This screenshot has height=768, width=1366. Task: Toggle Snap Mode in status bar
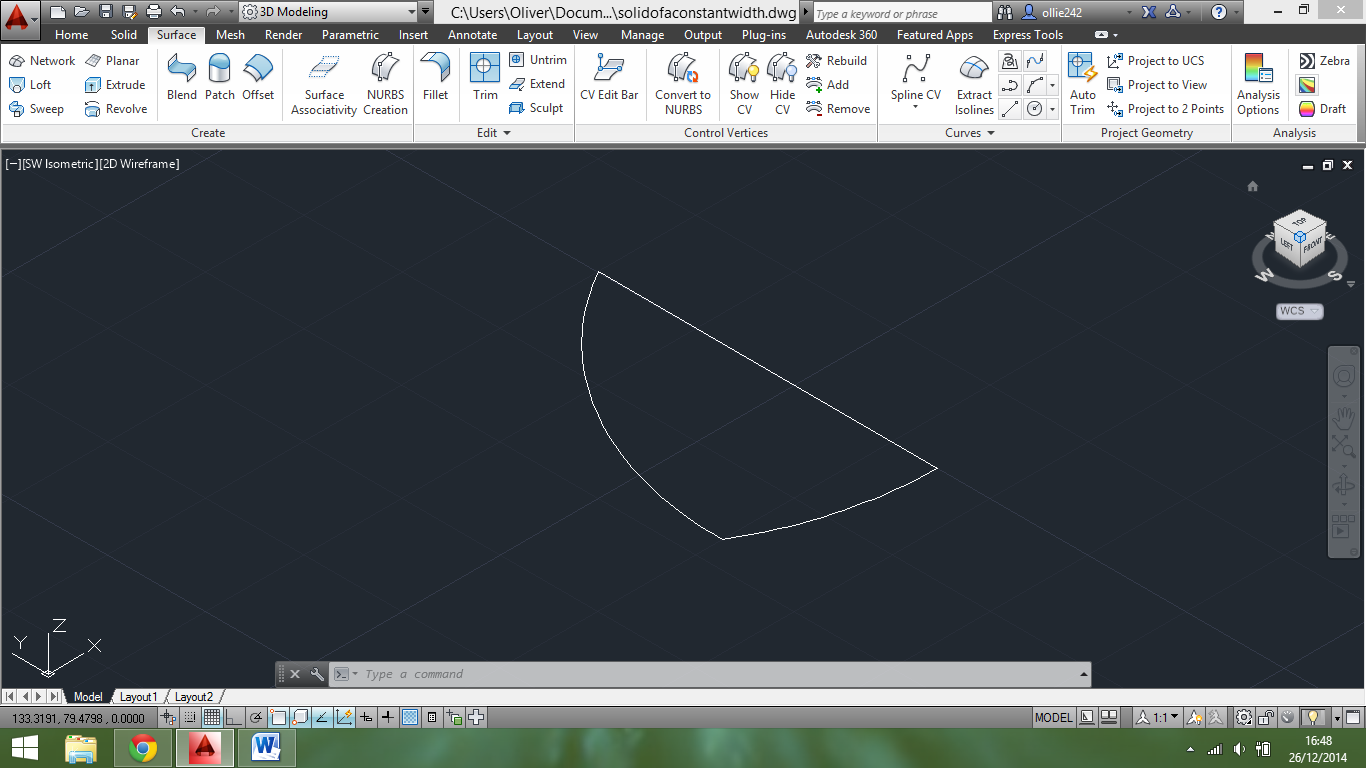[190, 717]
